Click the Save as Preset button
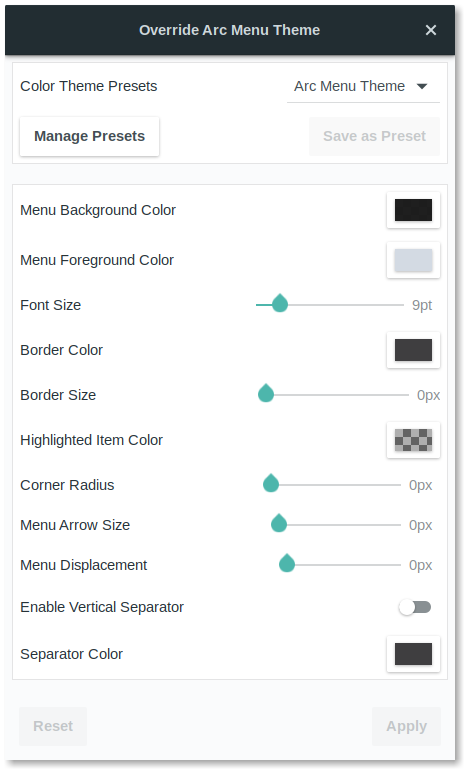 (374, 136)
